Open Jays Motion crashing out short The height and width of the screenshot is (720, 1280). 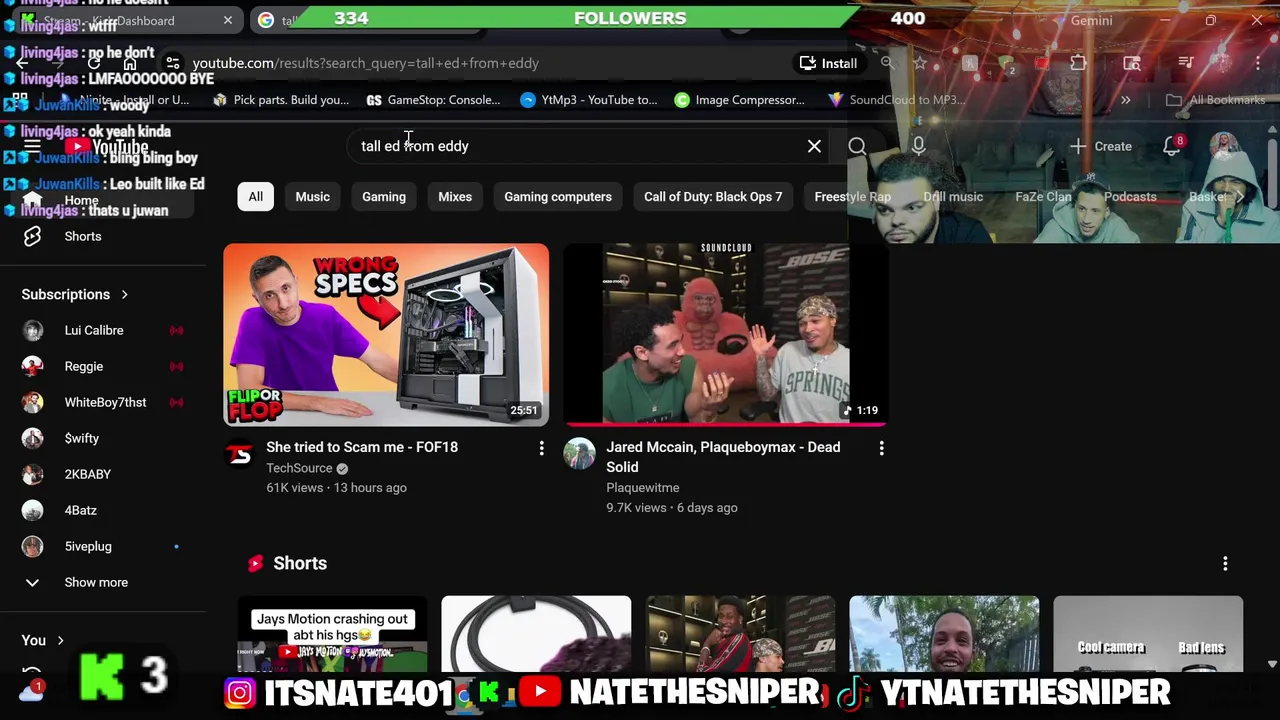[x=332, y=635]
